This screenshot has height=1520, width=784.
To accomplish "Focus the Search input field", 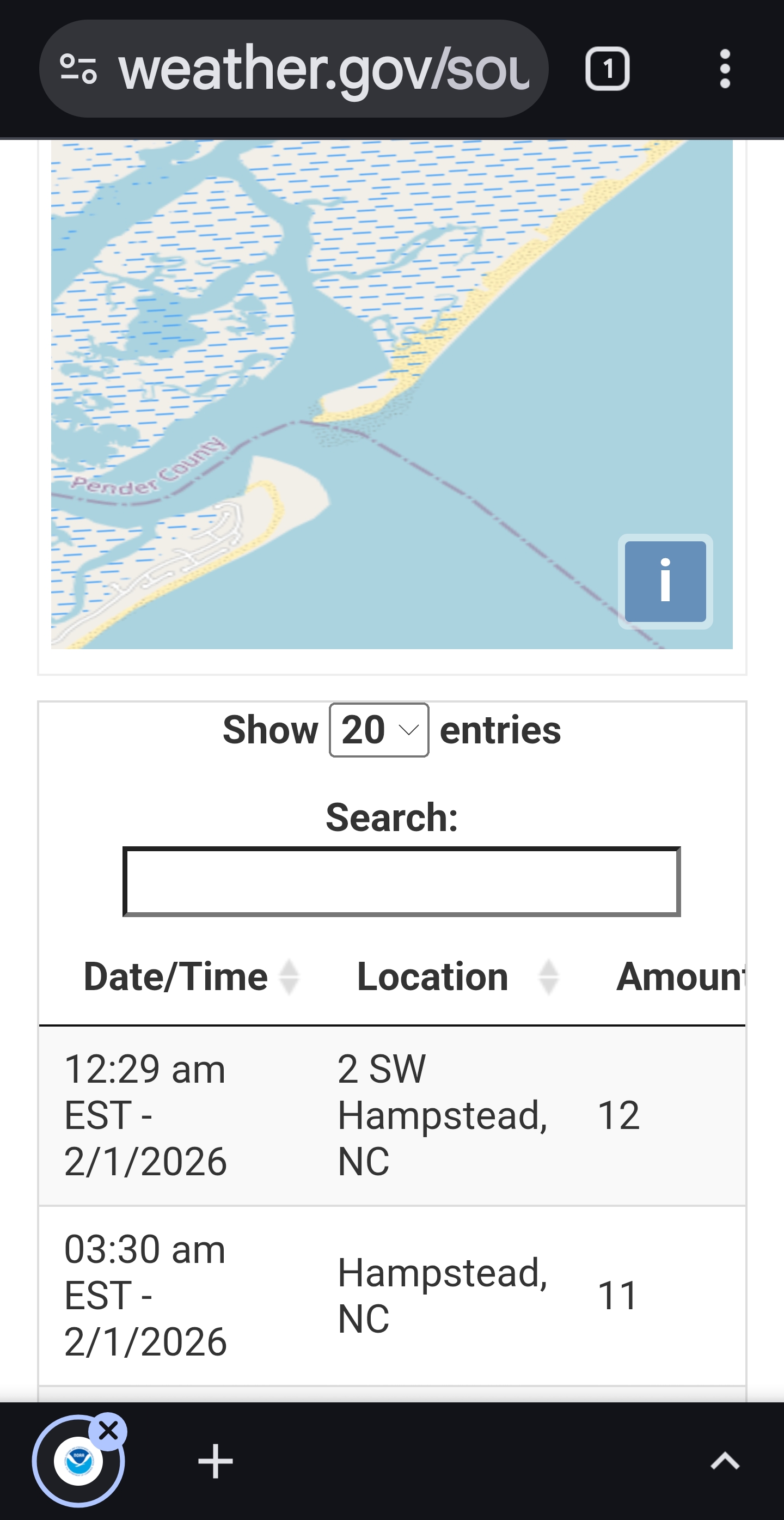I will point(401,882).
